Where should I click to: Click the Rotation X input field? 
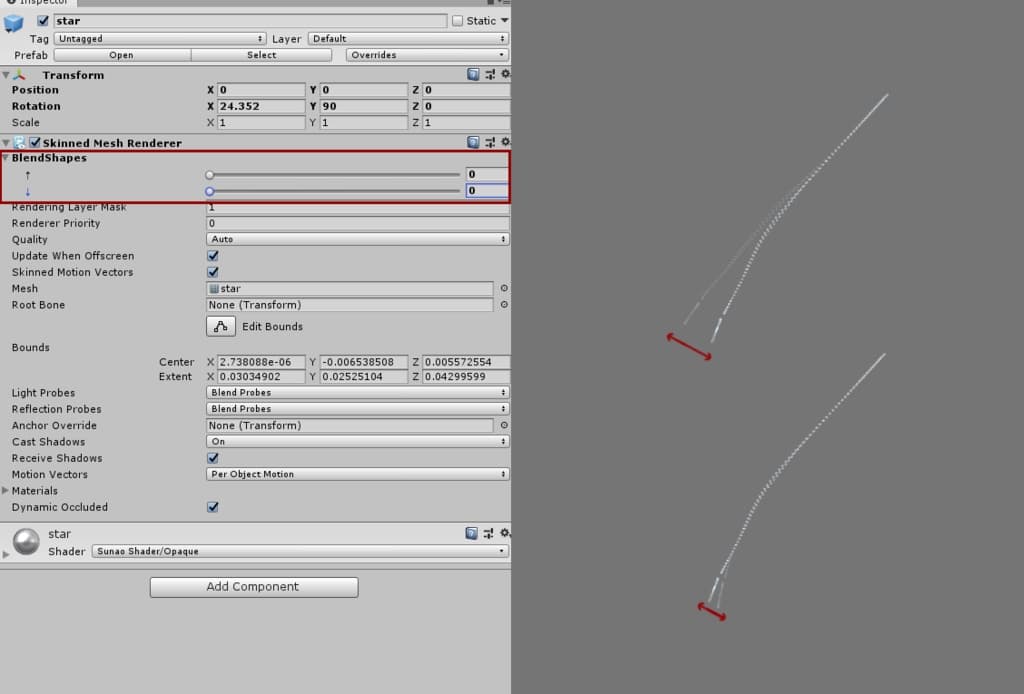click(261, 106)
